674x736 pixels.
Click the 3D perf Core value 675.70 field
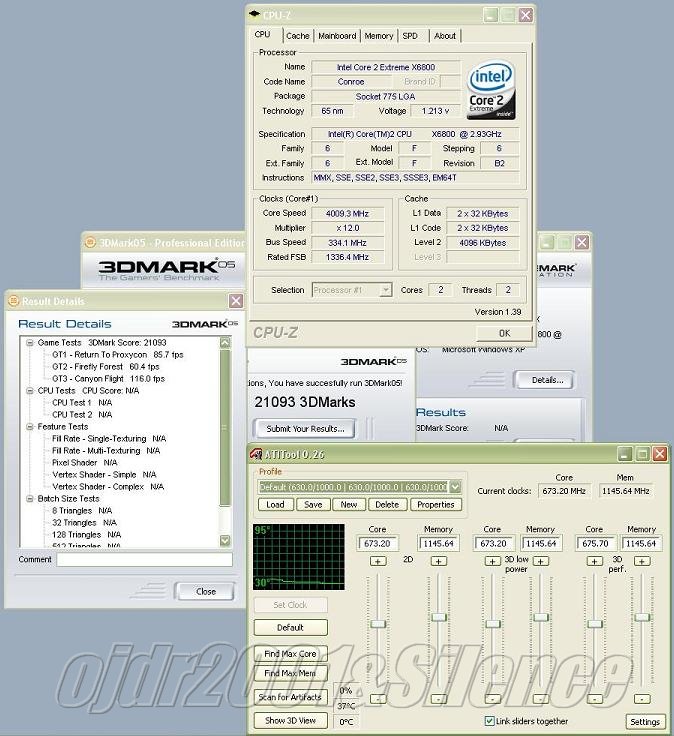pos(596,544)
